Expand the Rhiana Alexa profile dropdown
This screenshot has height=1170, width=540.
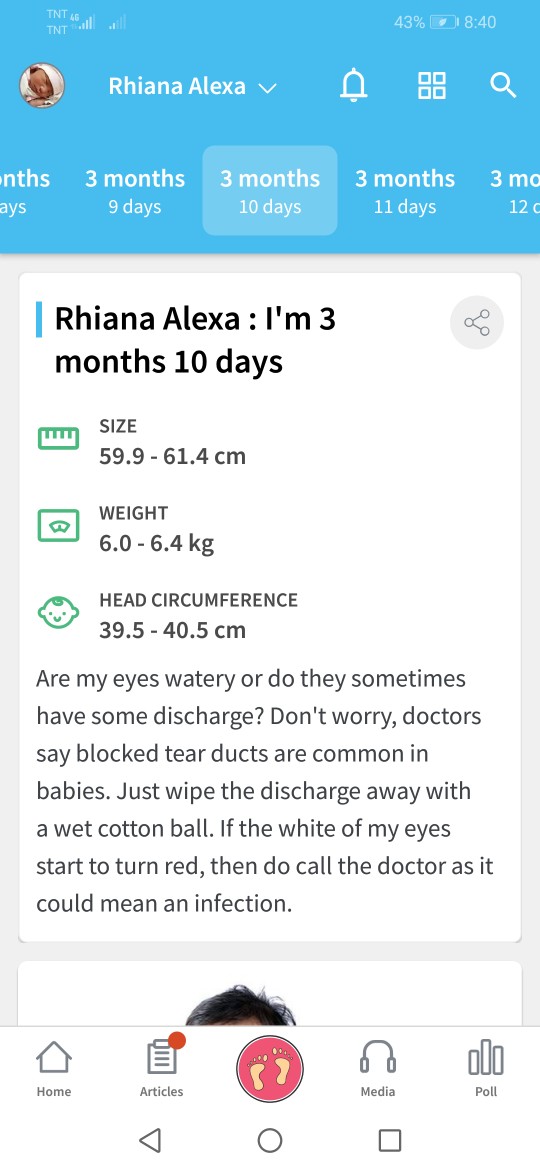click(x=192, y=87)
